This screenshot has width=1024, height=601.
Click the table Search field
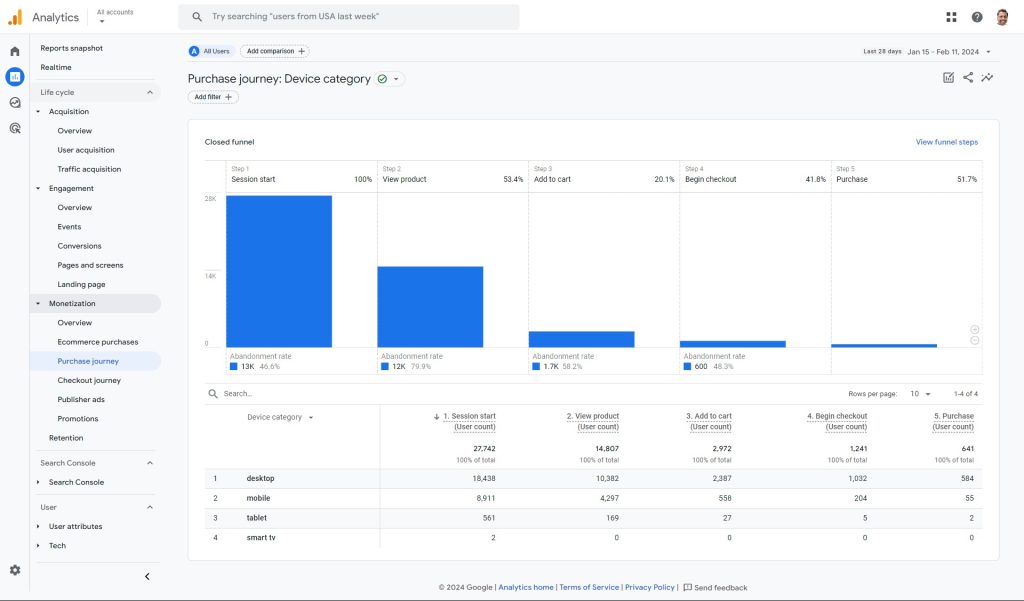[x=237, y=394]
